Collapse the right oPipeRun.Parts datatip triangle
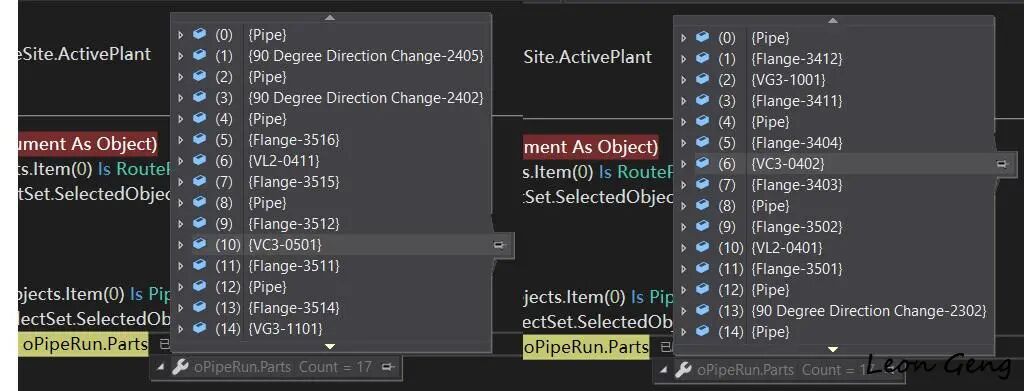This screenshot has height=391, width=1024. pyautogui.click(x=664, y=370)
